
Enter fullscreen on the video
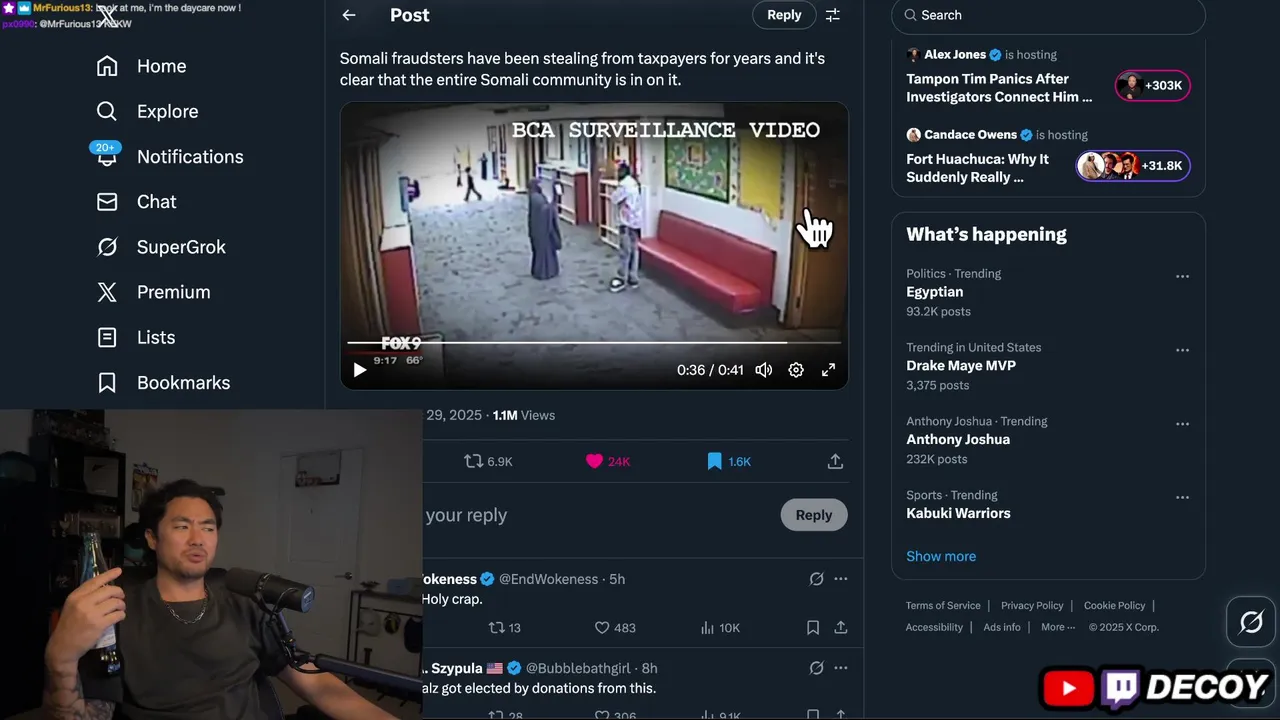[828, 370]
